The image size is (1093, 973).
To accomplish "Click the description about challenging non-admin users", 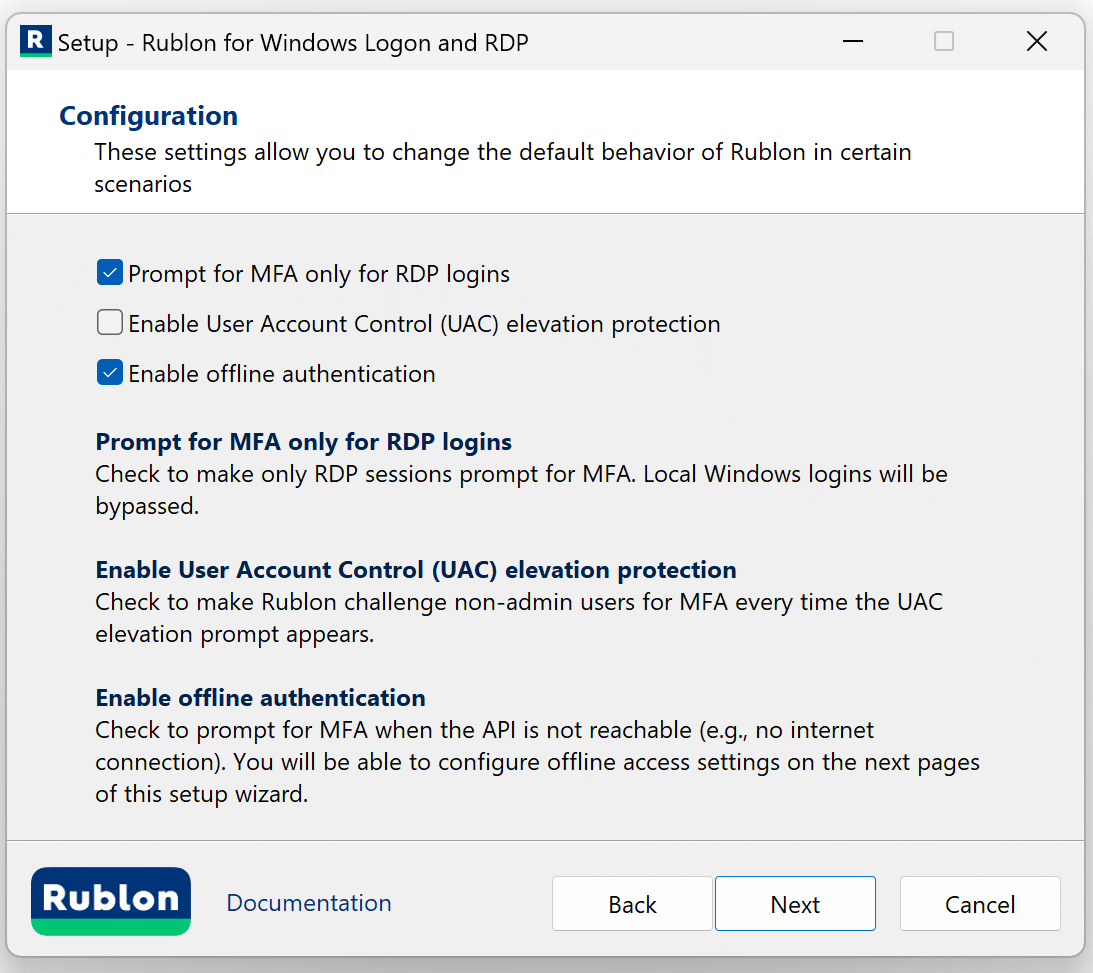I will (518, 618).
